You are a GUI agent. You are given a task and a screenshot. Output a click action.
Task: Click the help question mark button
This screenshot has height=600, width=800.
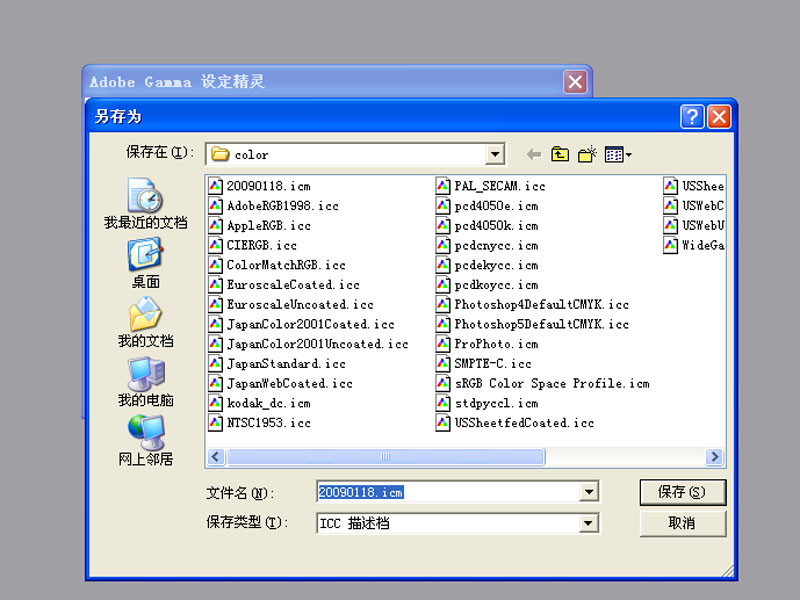[x=692, y=116]
